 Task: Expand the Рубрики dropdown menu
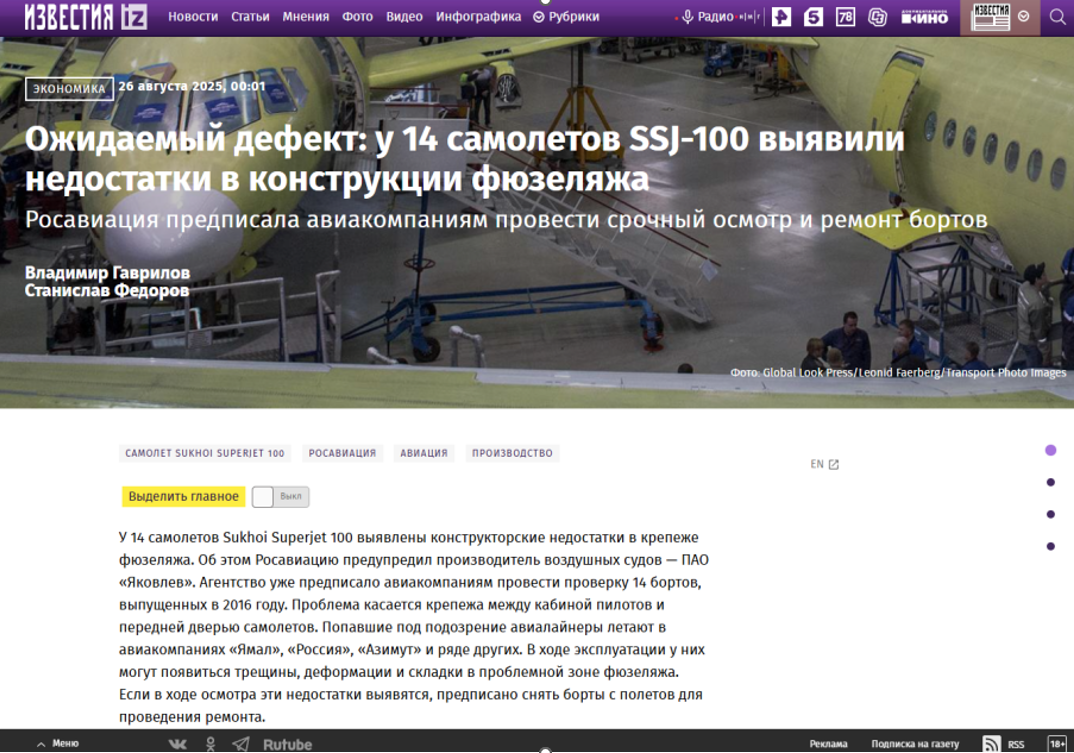coord(566,16)
